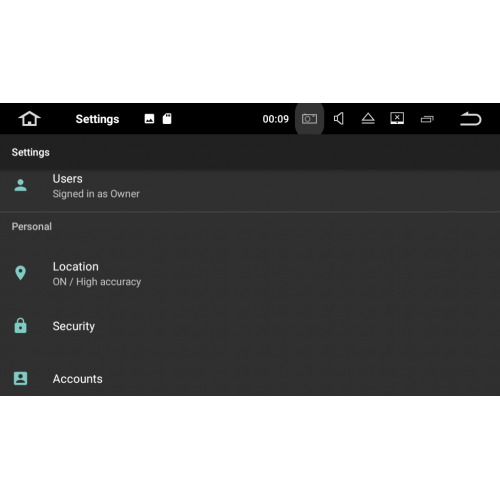The width and height of the screenshot is (500, 500).
Task: Open Accounts settings
Action: [250, 379]
